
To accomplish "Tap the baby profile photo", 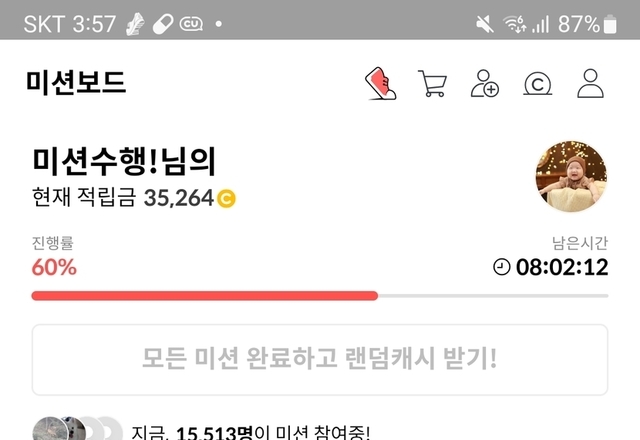I will [x=571, y=177].
